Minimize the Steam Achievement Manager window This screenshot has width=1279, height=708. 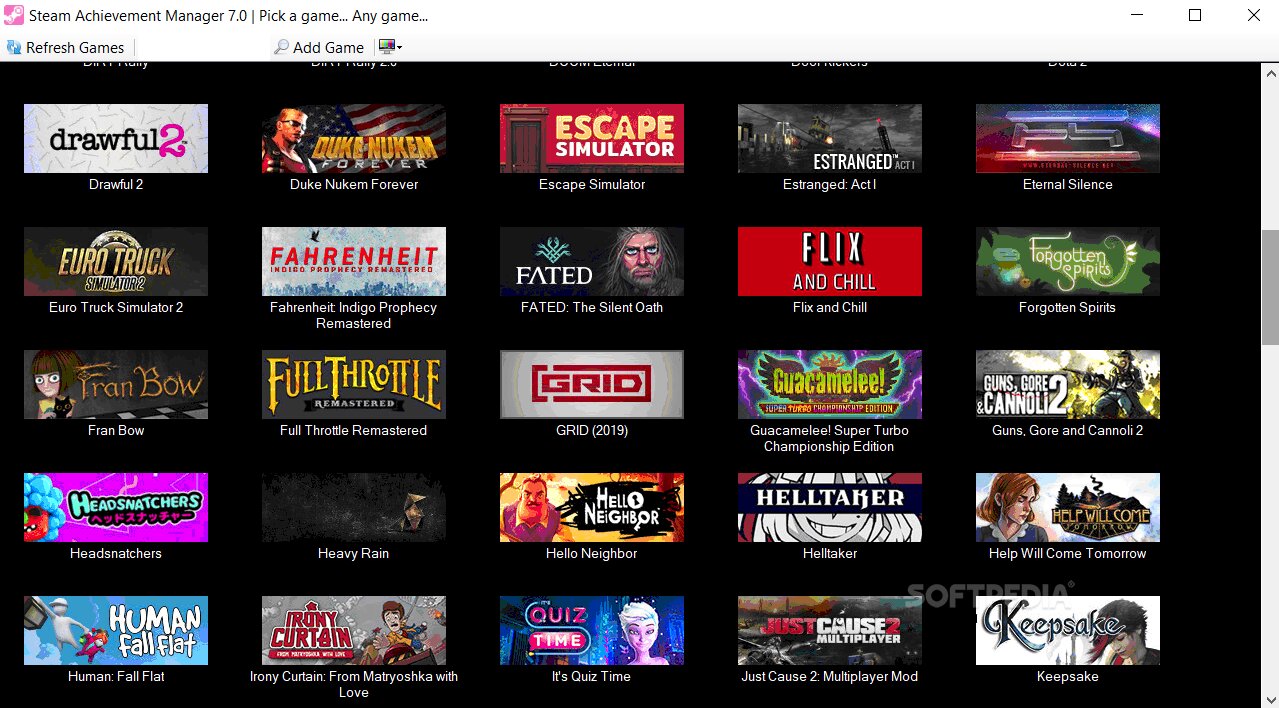pos(1136,16)
